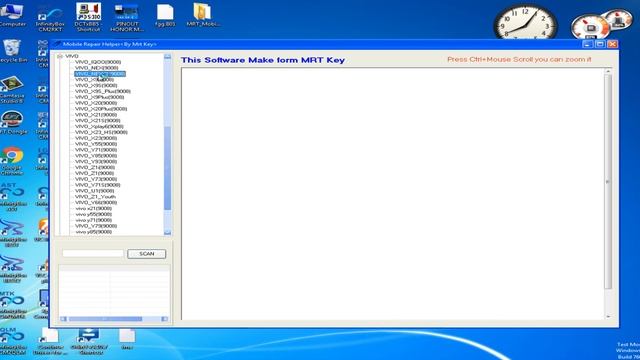Viewport: 640px width, 360px height.
Task: Open DCTxBB5 Shortcut desktop icon
Action: [x=88, y=17]
